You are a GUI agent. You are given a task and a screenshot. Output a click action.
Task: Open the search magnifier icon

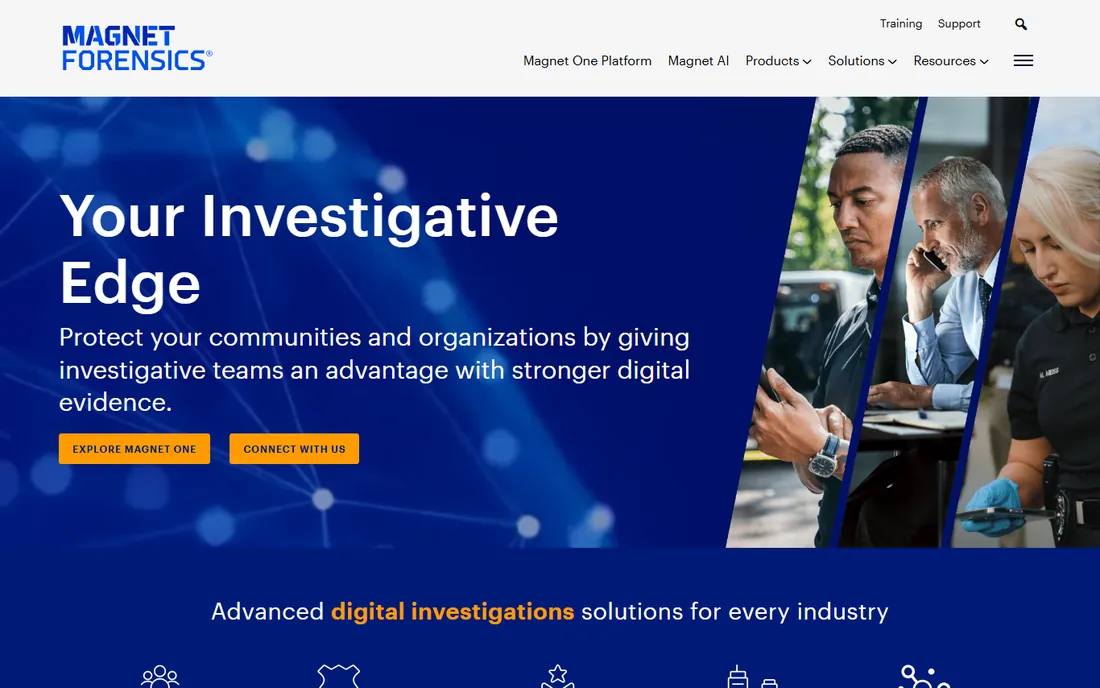(1021, 24)
